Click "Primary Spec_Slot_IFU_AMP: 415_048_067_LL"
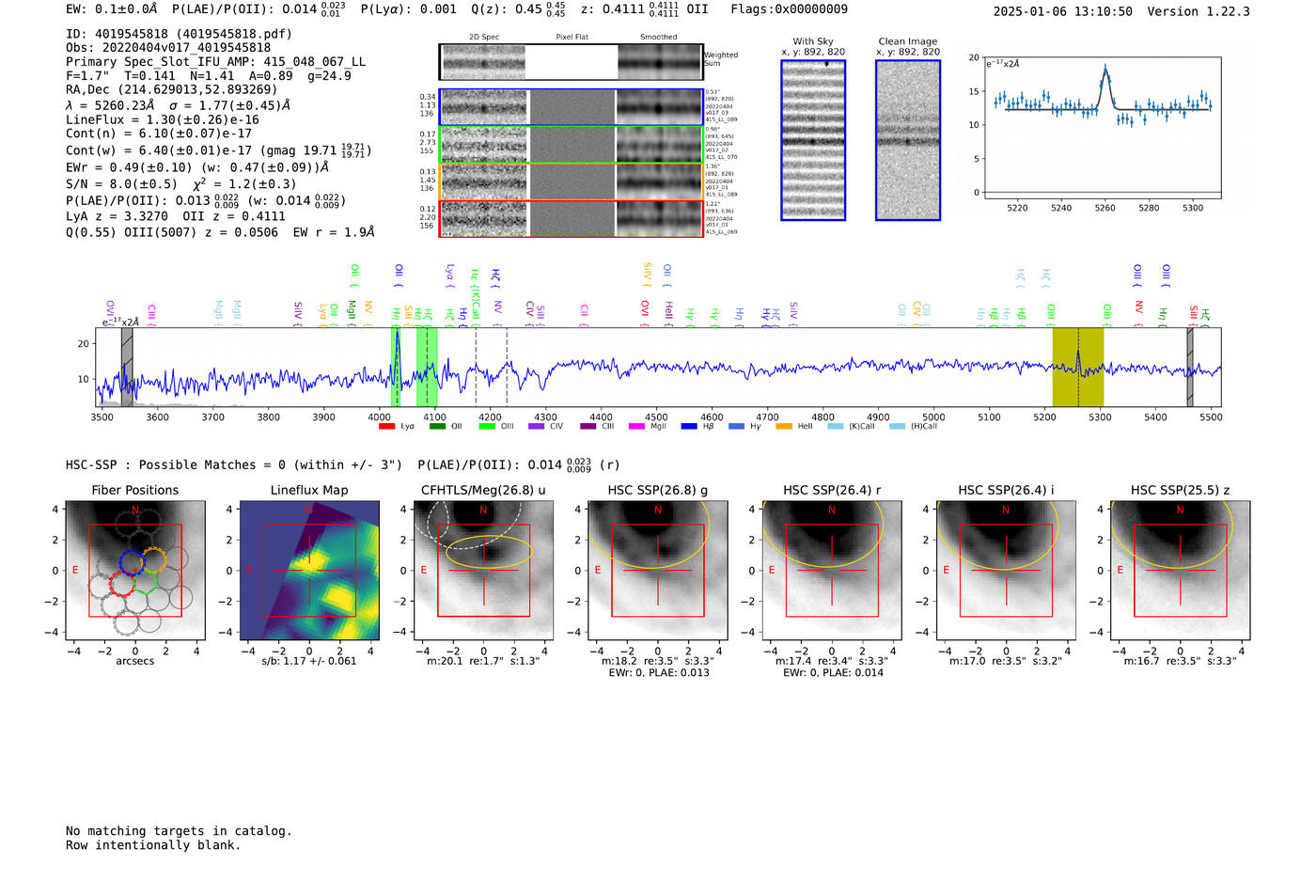 [x=216, y=62]
